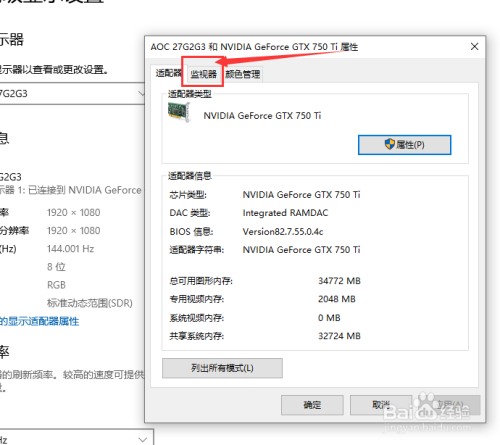Click the Version82.7.55.0.4c BIOS value
Screen dimensions: 500x445
[x=283, y=231]
